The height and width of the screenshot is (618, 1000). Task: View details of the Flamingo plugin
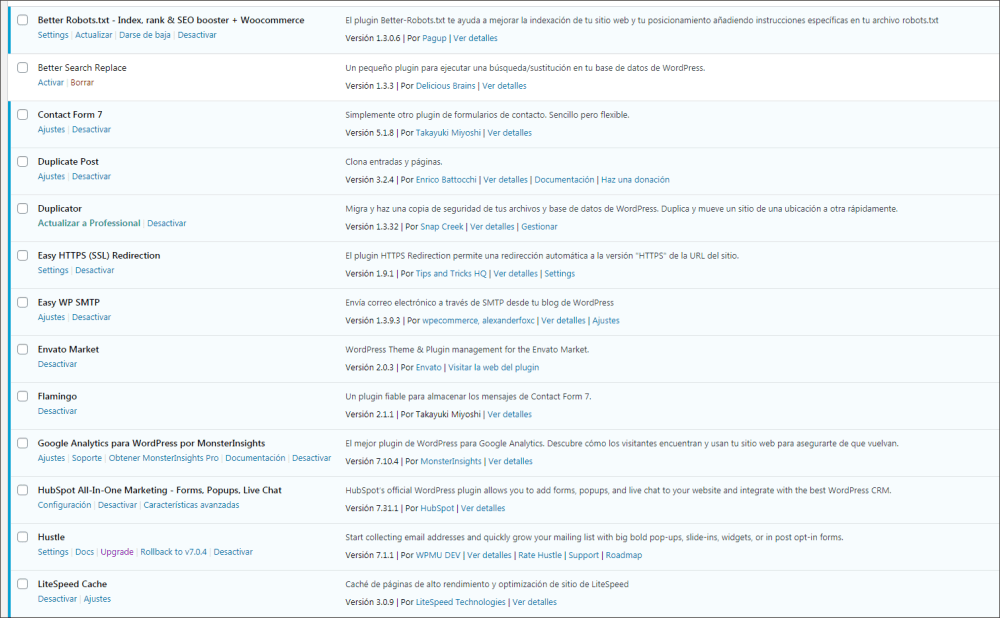pos(510,415)
